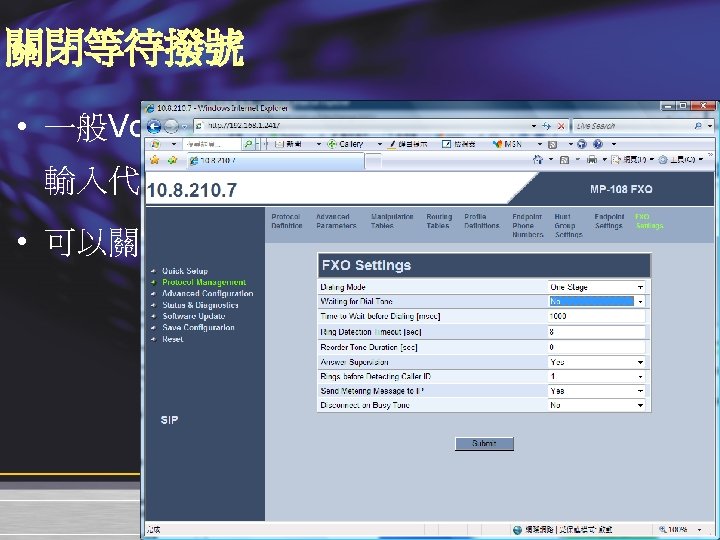
Task: Click the Add to Favorites icon
Action: click(173, 160)
